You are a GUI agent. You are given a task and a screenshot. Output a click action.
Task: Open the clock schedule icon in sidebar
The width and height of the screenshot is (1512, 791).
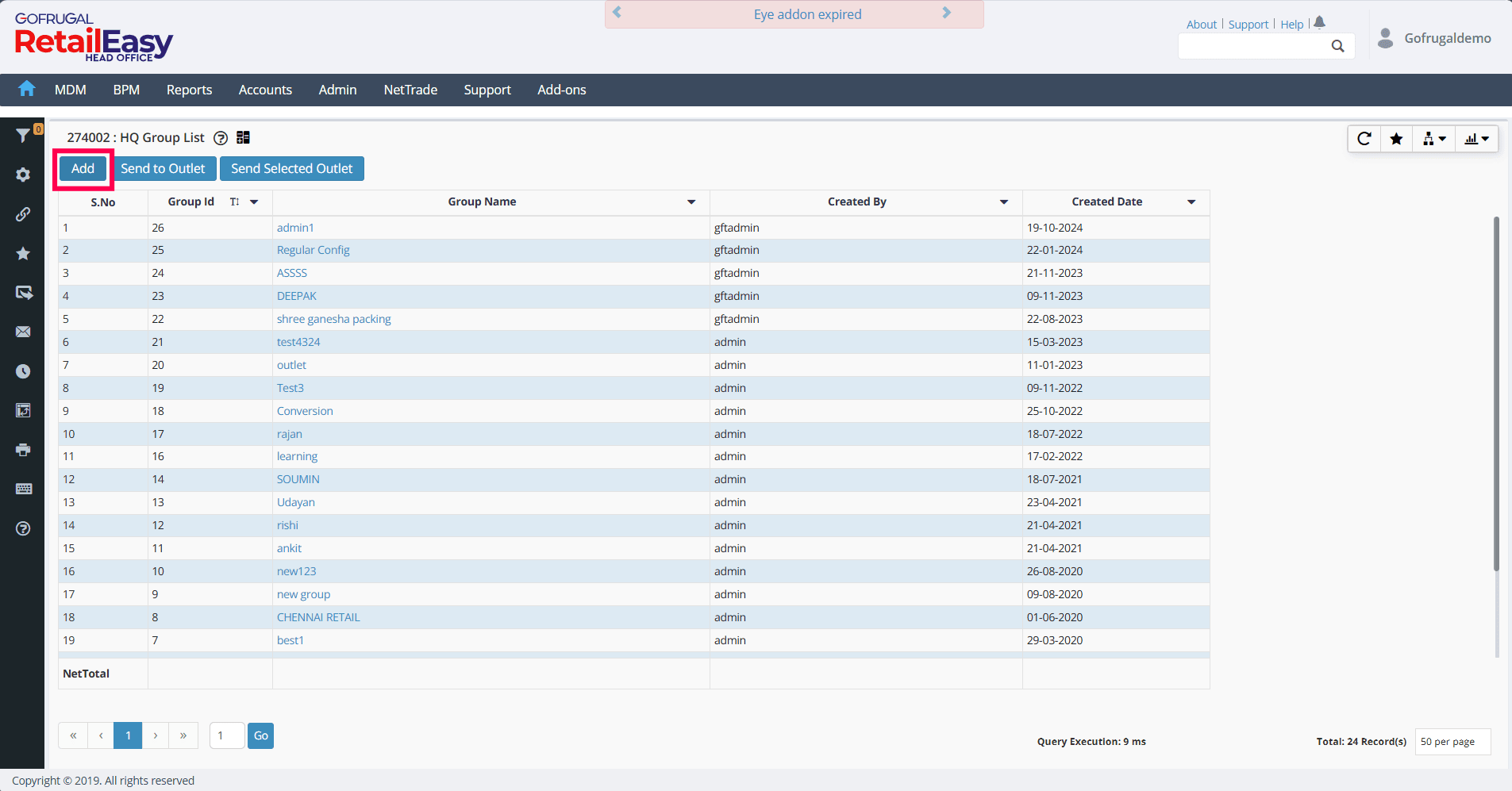click(23, 371)
